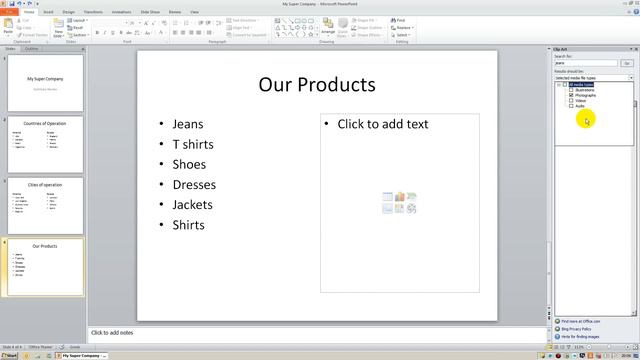Open the File tab
Image resolution: width=640 pixels, height=360 pixels.
(9, 12)
